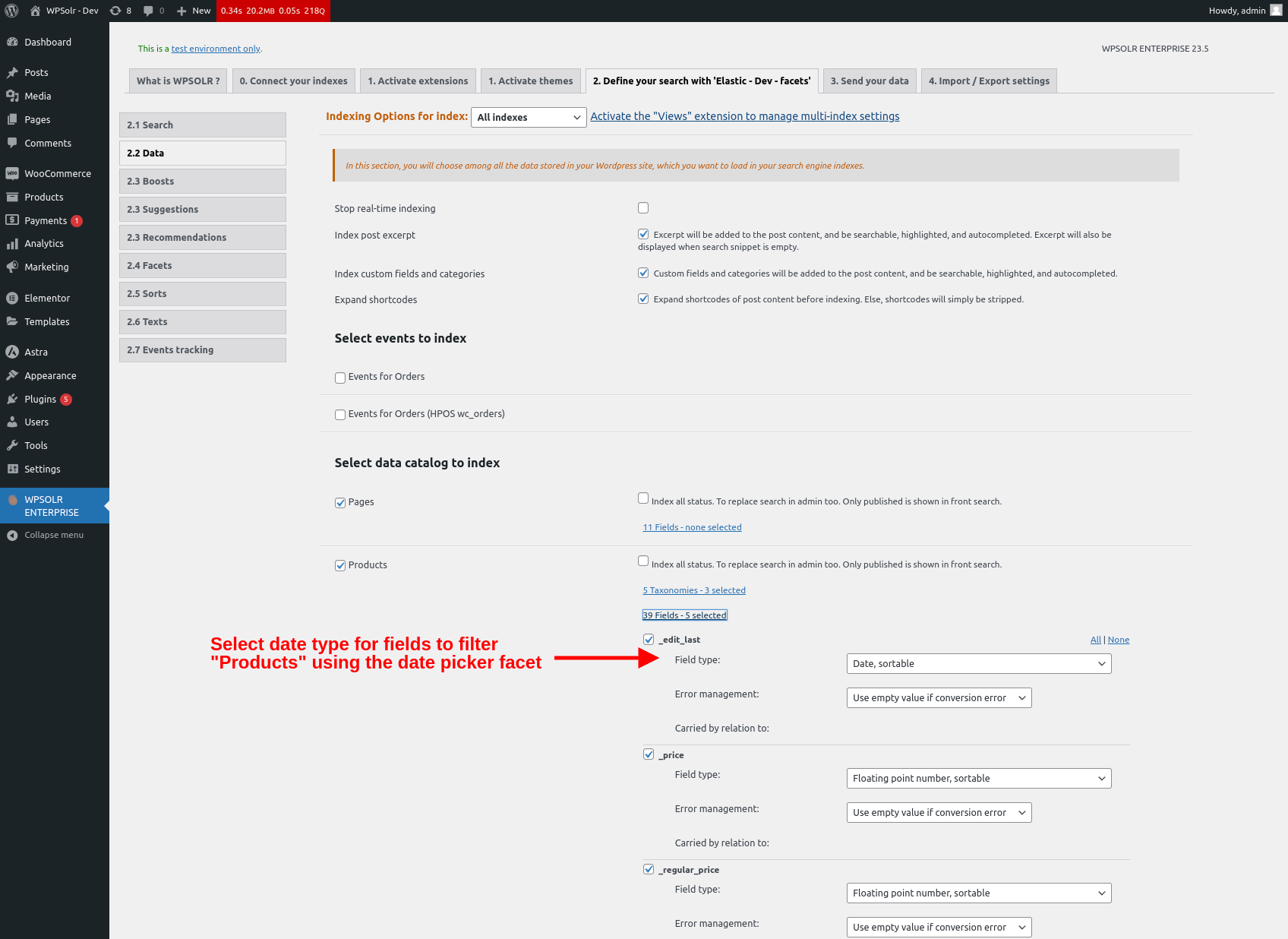Click the Users person icon

tap(12, 422)
